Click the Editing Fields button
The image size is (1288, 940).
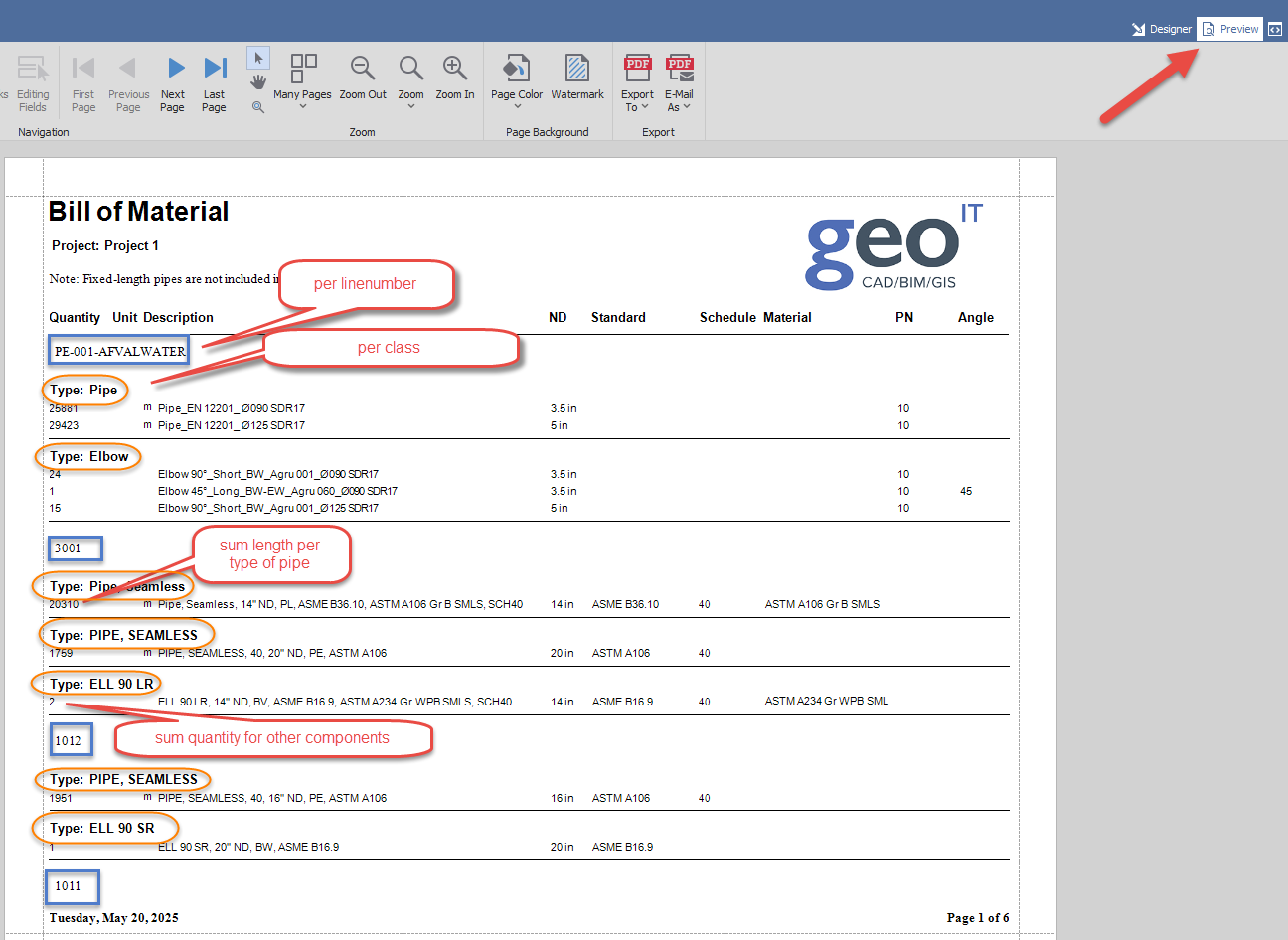tap(33, 82)
